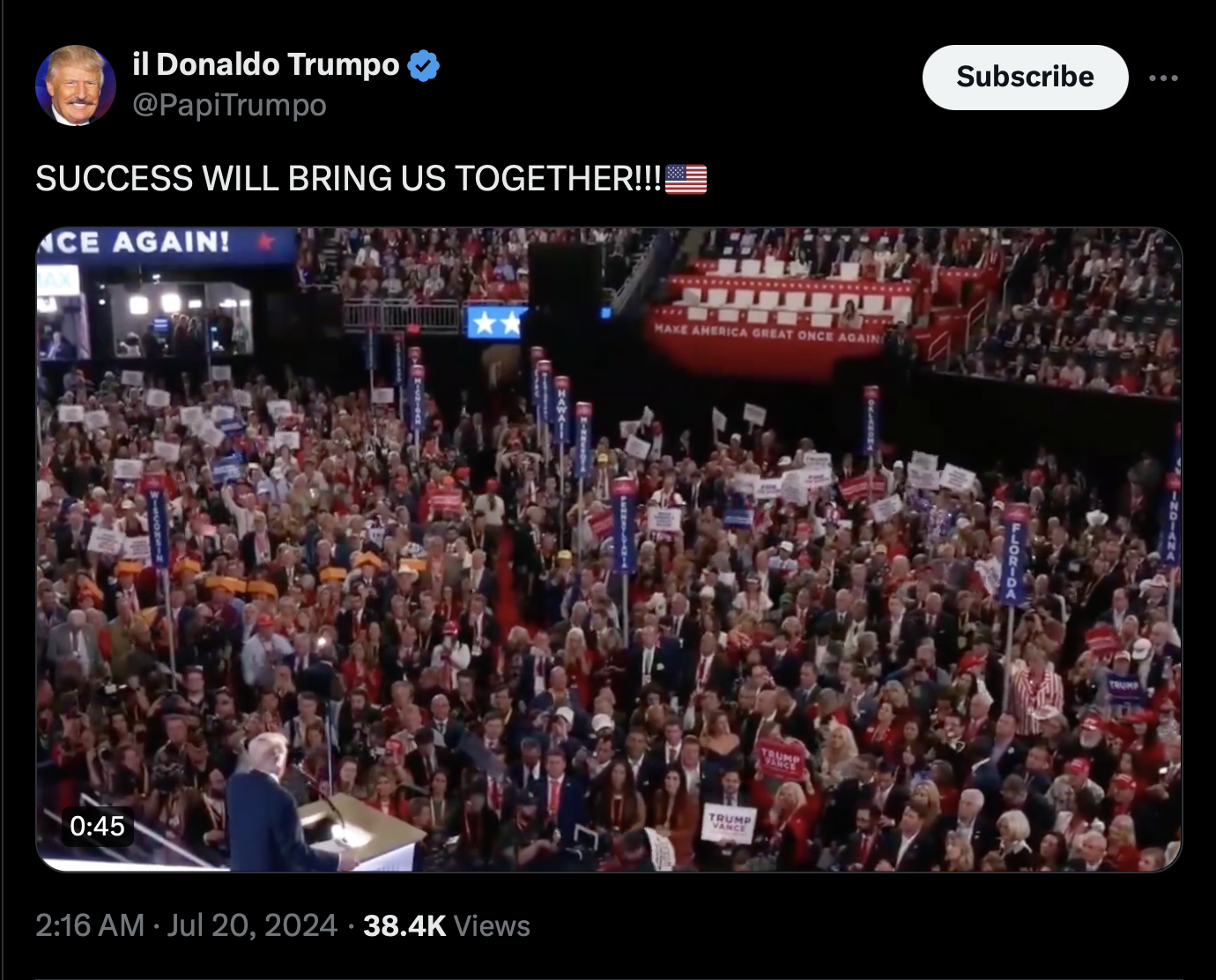Screen dimensions: 1216x980
Task: Click the Jul 20, 2024 date
Action: (252, 925)
